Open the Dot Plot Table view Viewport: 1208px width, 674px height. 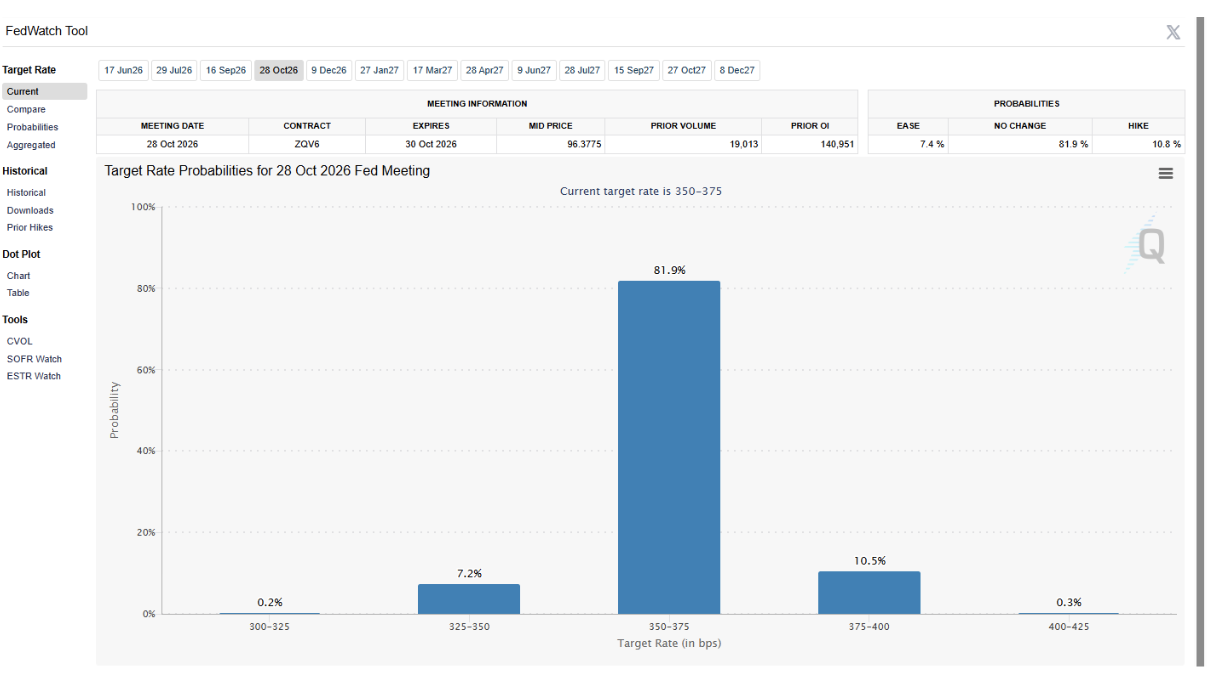(x=18, y=293)
